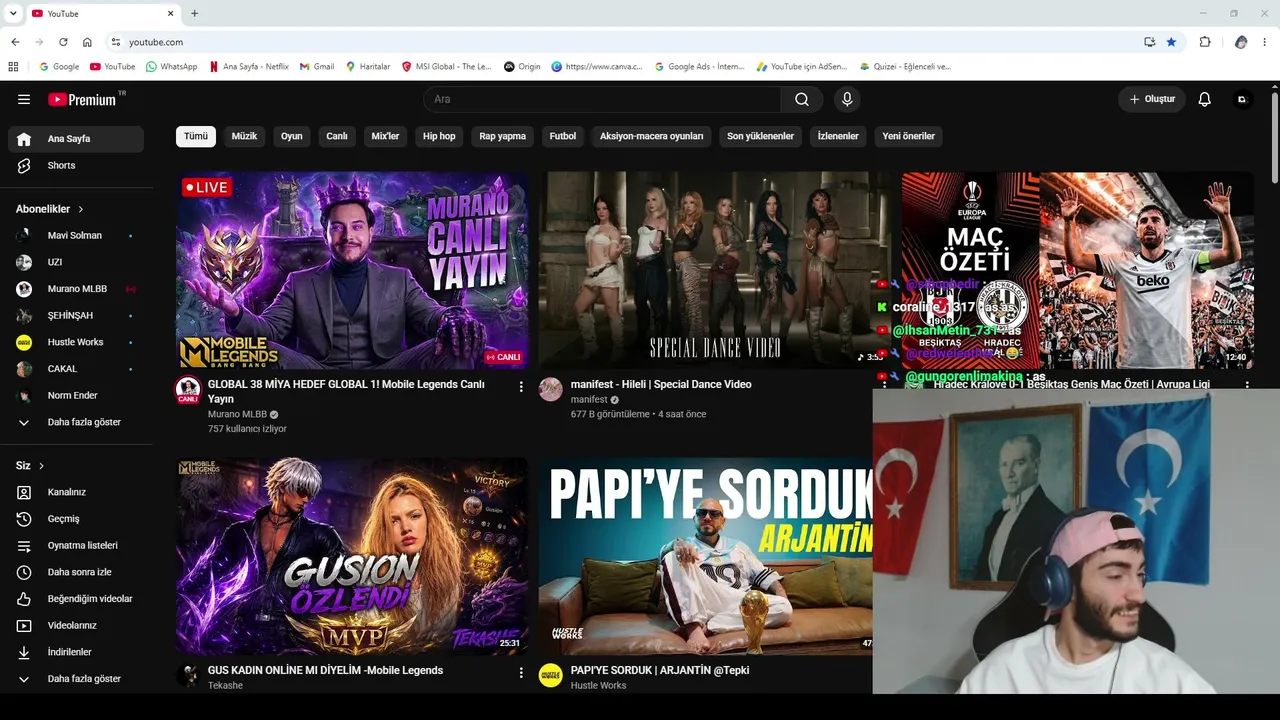Select the Aksiyon-macera oyunları chip
Image resolution: width=1280 pixels, height=720 pixels.
point(652,136)
